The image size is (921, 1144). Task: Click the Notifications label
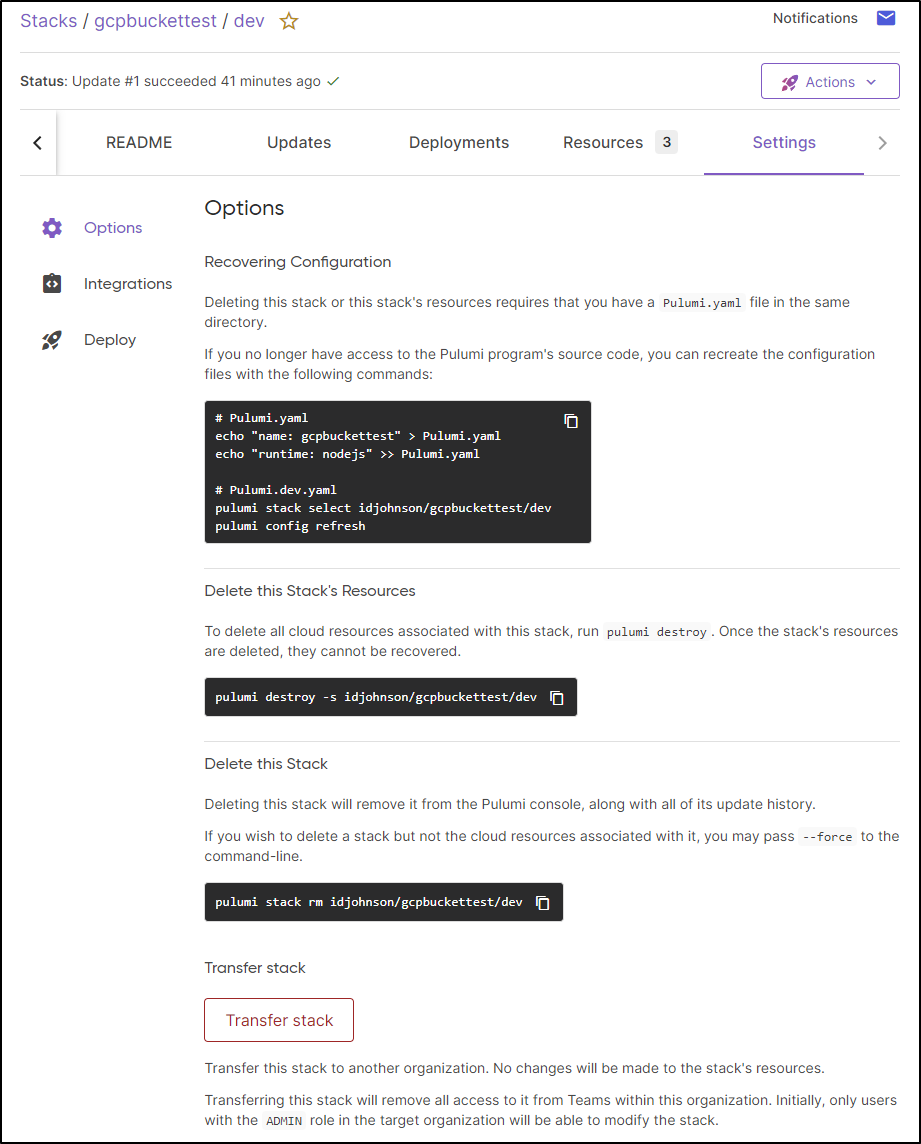815,18
